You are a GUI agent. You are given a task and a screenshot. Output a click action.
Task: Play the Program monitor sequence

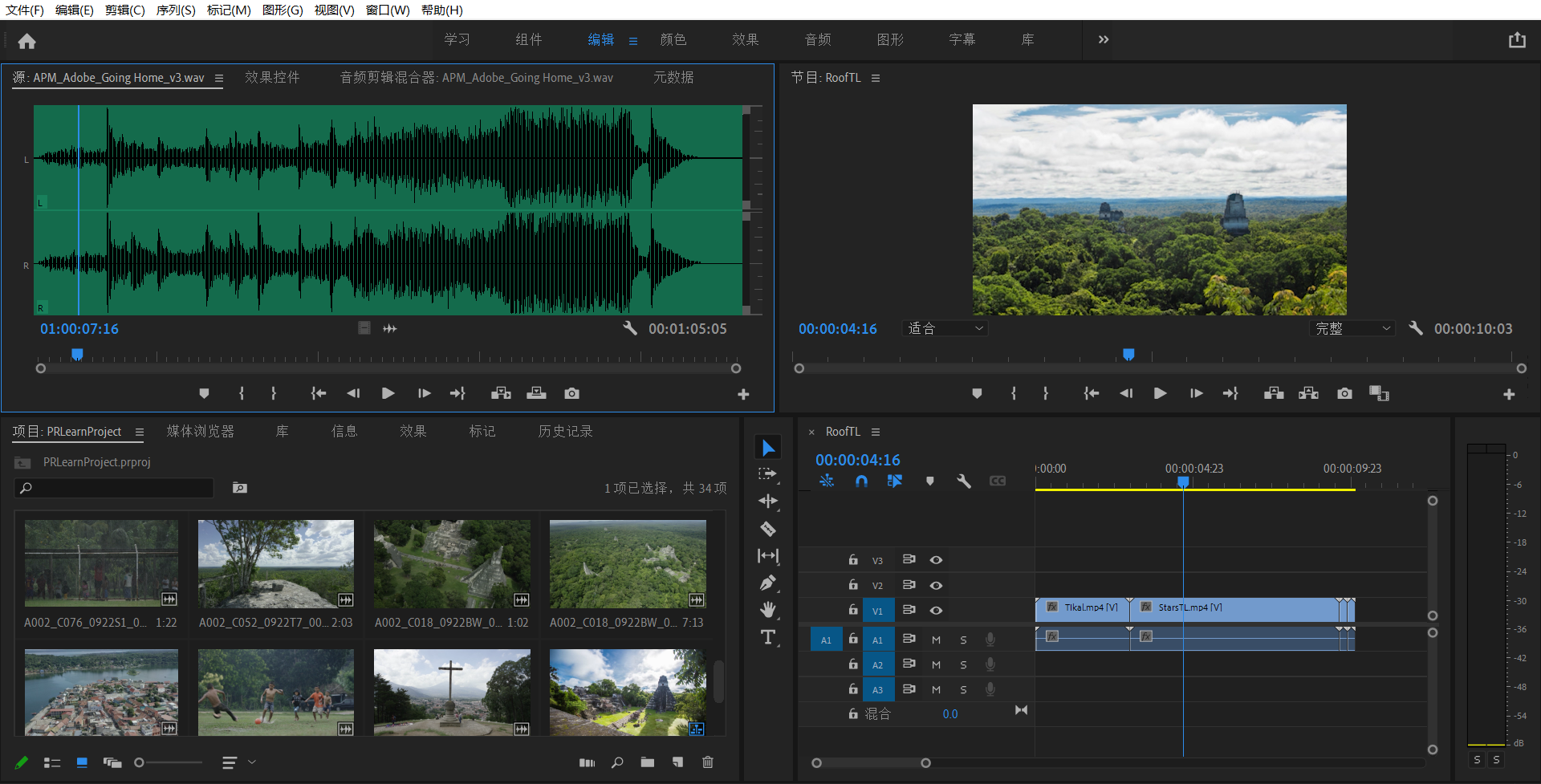(x=1160, y=393)
